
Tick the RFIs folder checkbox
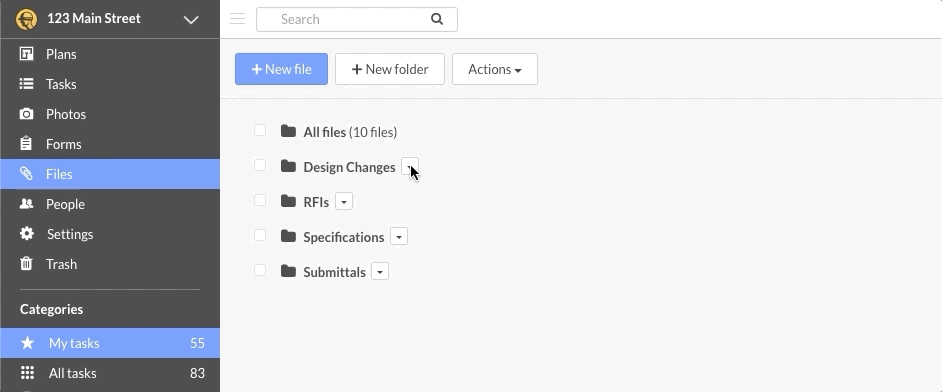[x=260, y=200]
